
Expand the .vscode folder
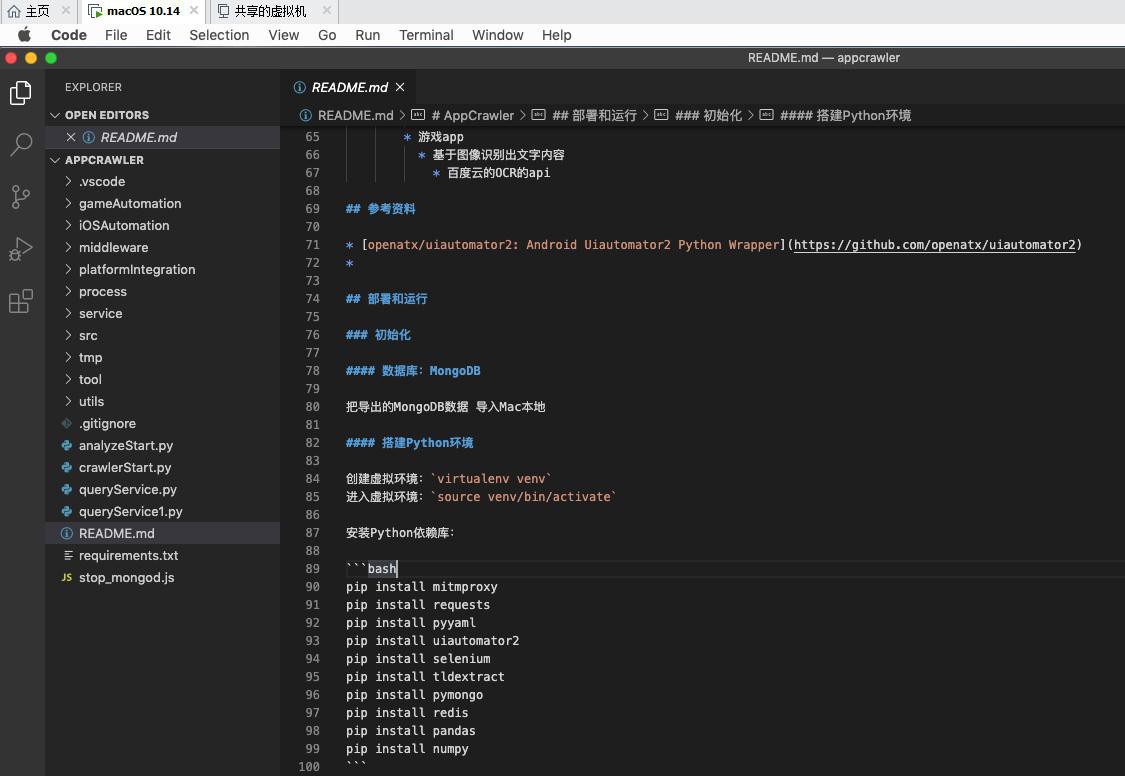68,181
